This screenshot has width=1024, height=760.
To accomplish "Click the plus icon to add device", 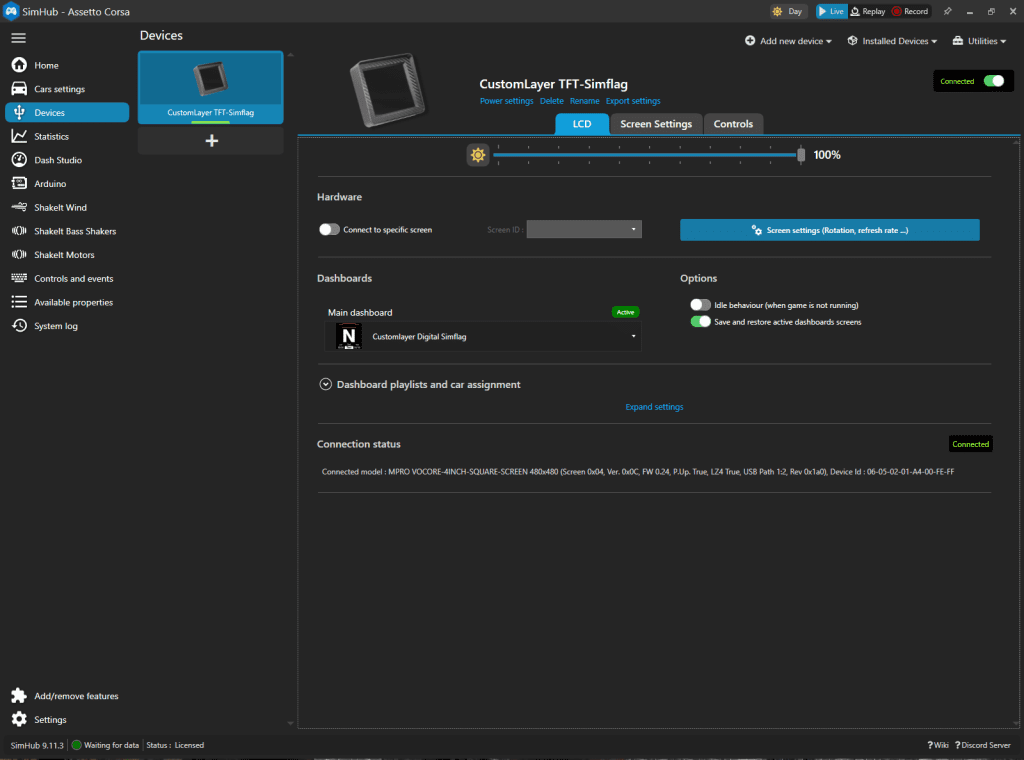I will (x=211, y=141).
